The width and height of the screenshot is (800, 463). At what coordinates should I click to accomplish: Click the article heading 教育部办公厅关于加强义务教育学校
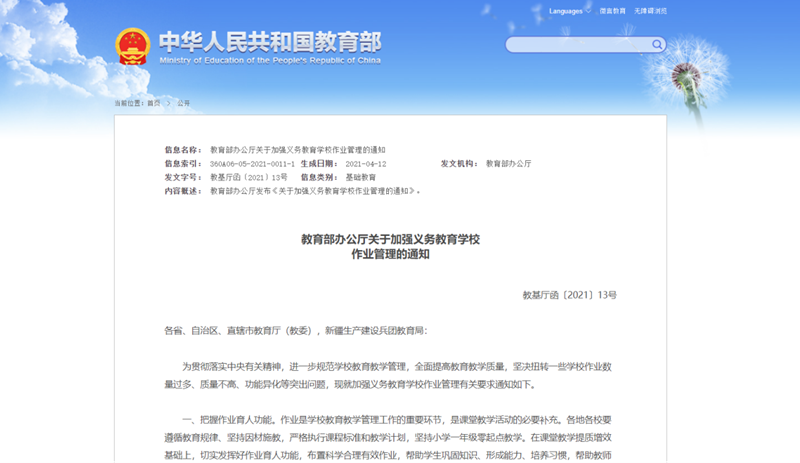(390, 239)
